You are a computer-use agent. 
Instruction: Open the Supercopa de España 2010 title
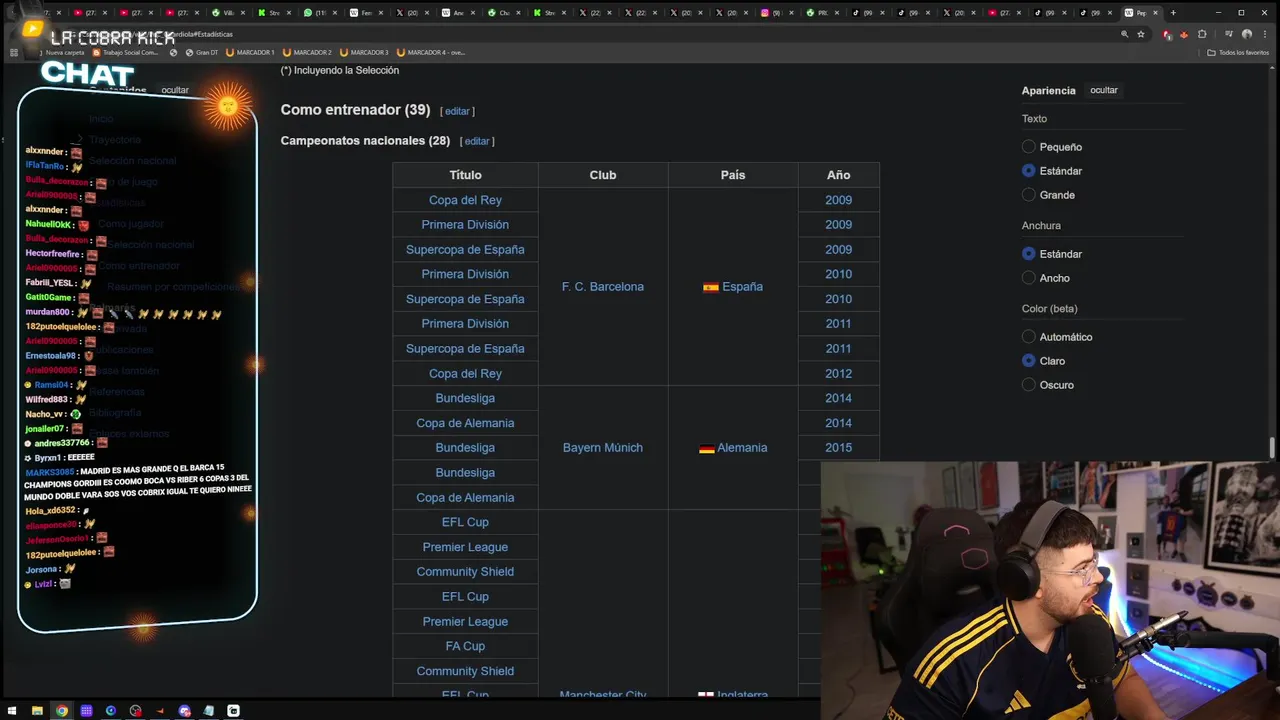465,299
